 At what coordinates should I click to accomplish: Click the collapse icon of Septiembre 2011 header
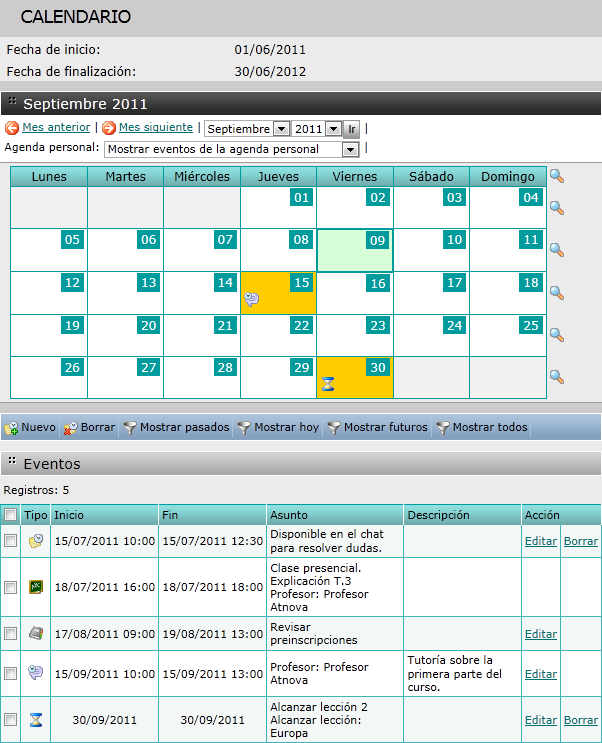tap(13, 101)
